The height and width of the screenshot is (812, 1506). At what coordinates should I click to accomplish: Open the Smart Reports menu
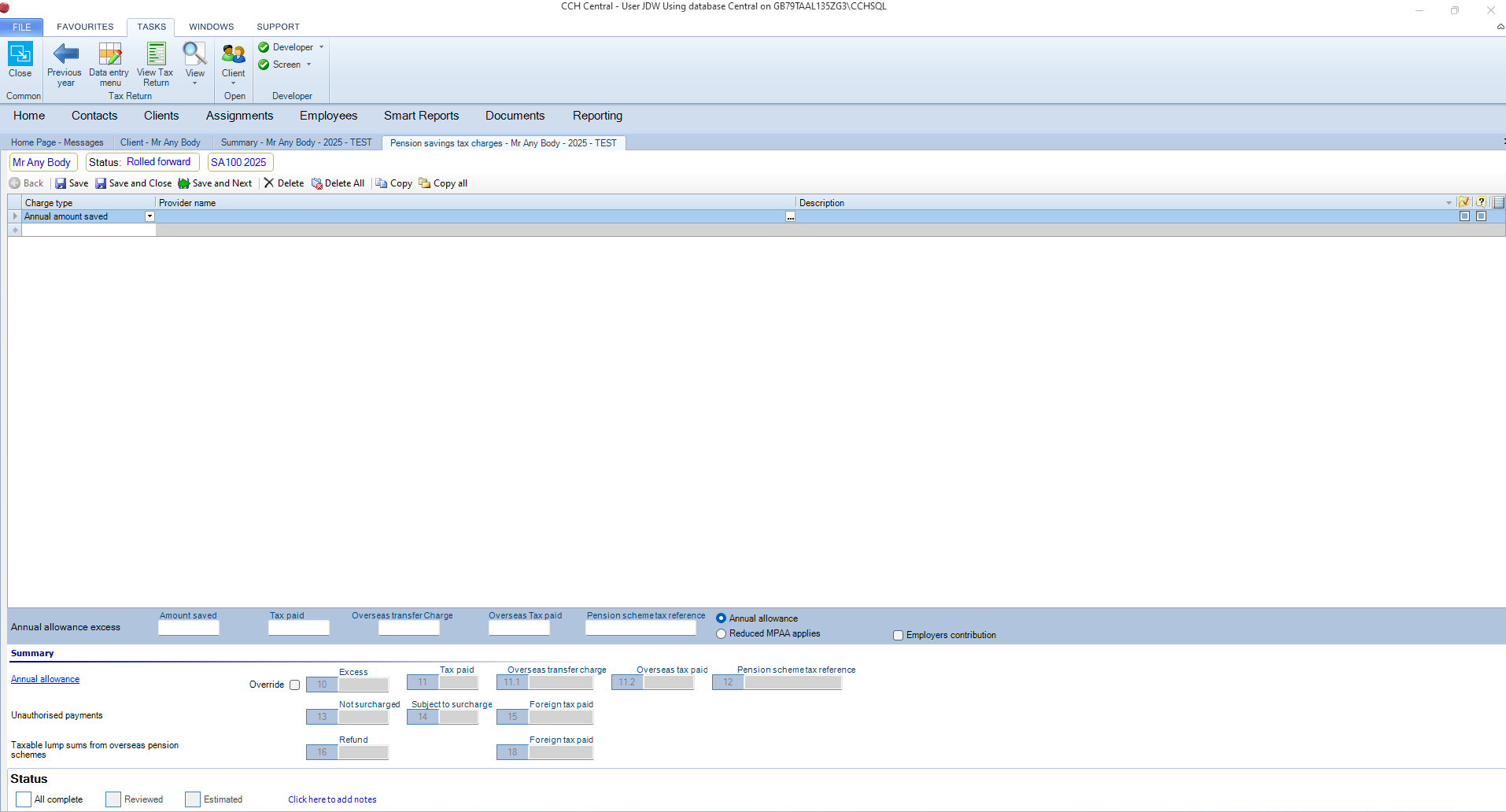(421, 116)
